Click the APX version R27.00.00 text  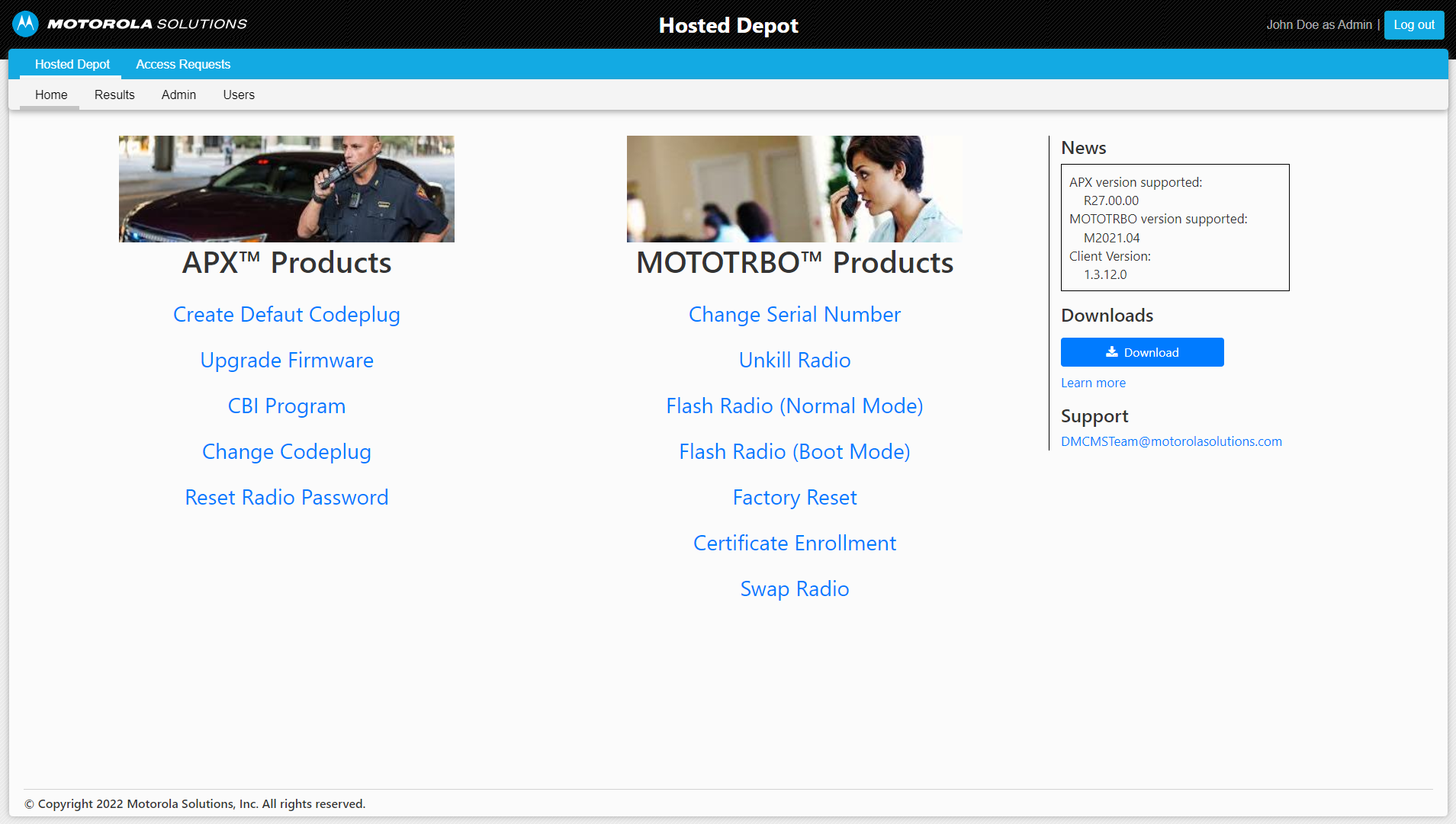(1110, 200)
